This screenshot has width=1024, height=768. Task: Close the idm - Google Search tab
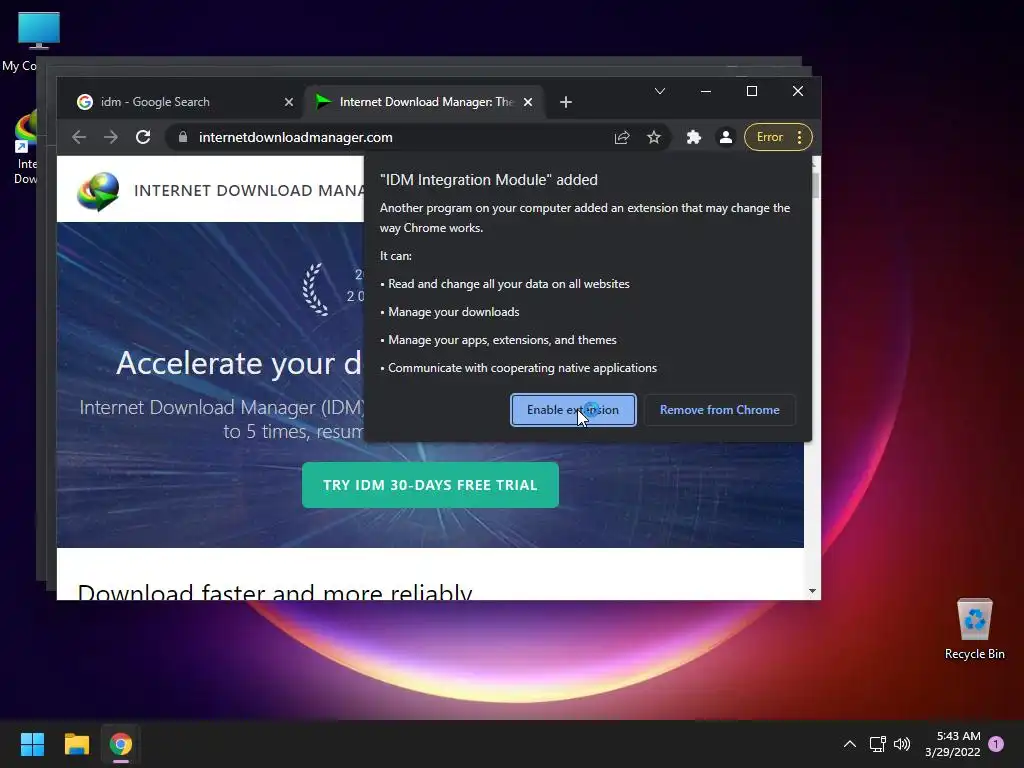pyautogui.click(x=289, y=103)
